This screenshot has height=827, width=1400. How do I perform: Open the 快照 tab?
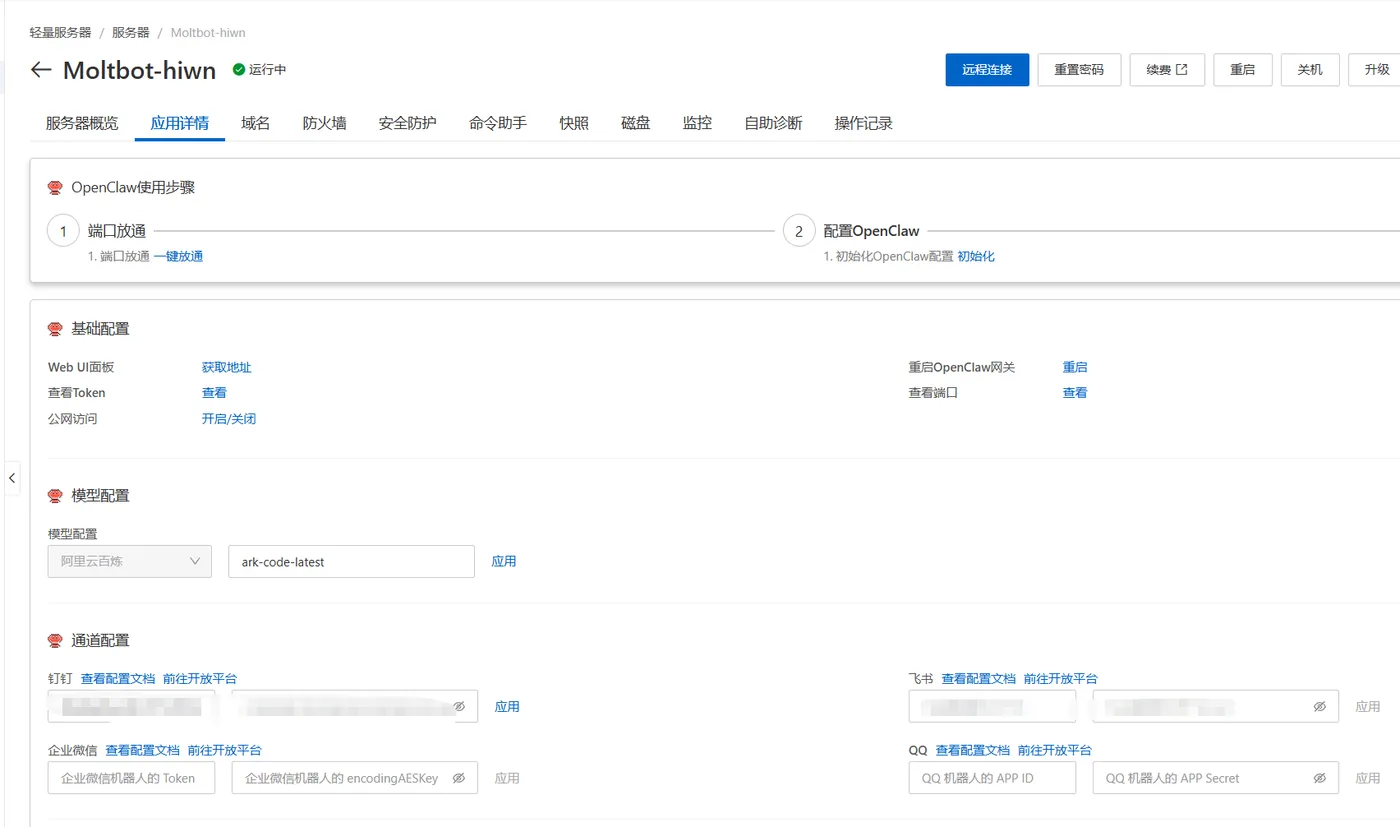[x=574, y=123]
